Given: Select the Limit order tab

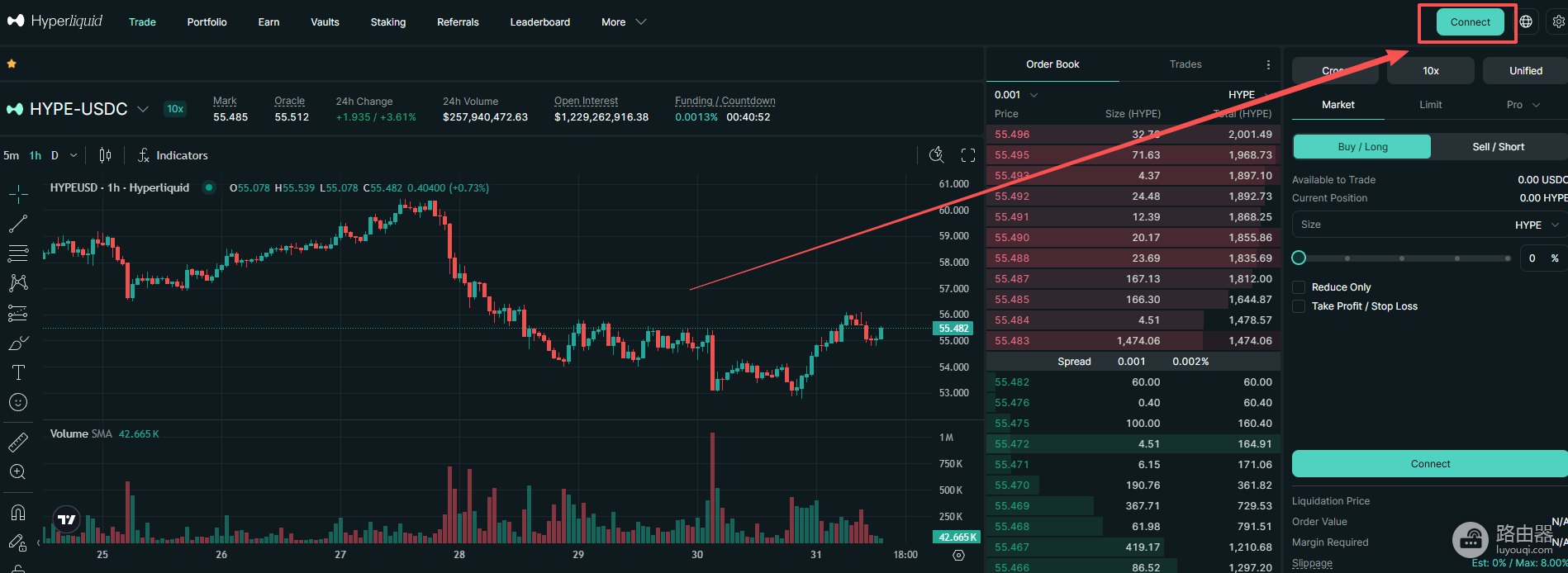Looking at the screenshot, I should click(x=1430, y=105).
